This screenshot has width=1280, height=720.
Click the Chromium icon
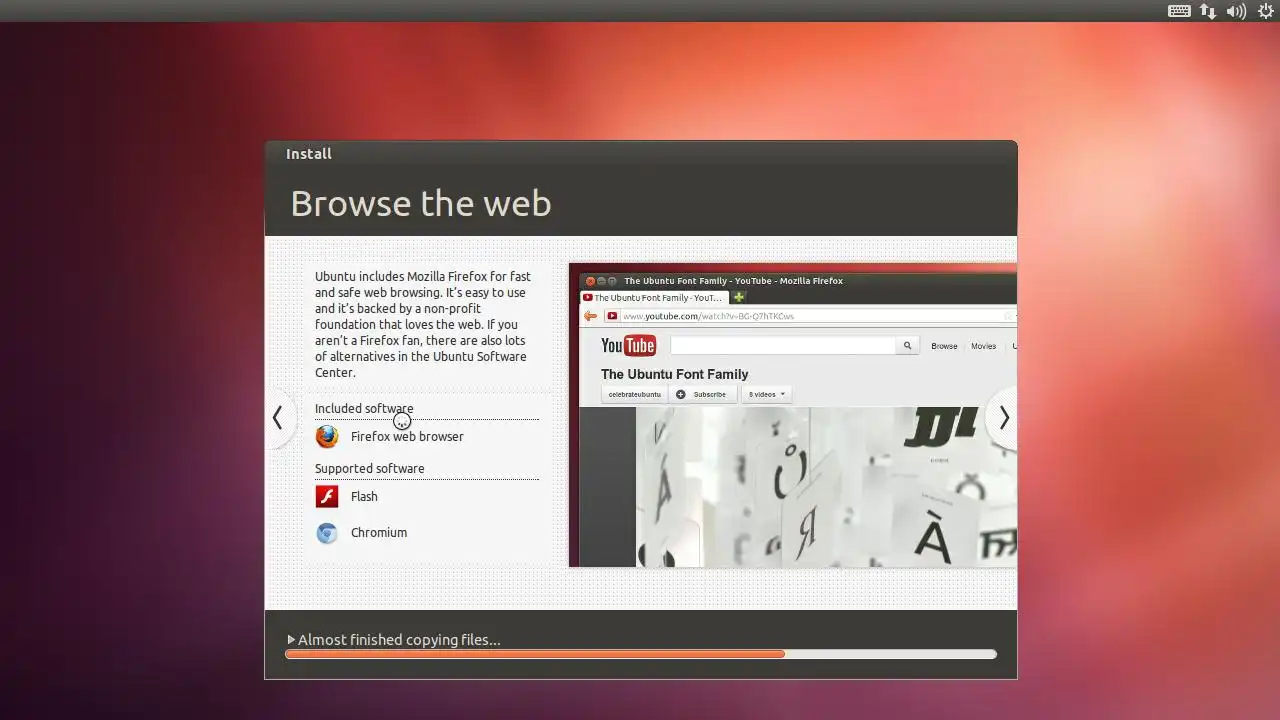click(327, 533)
